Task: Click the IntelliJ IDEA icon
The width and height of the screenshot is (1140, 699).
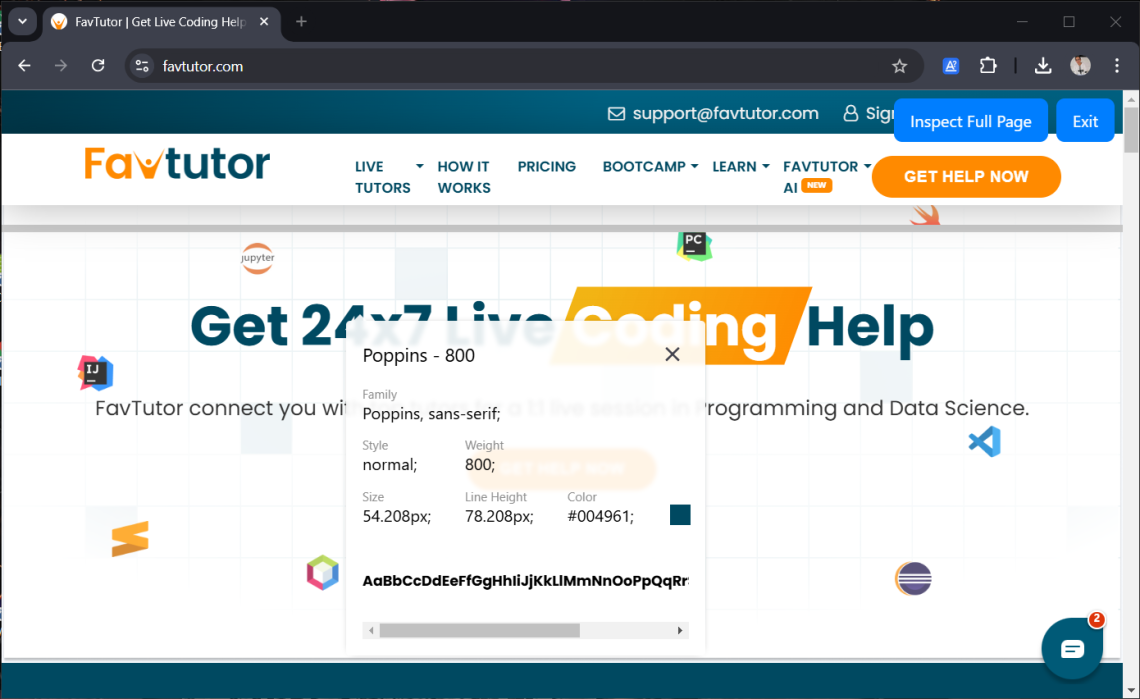Action: coord(95,371)
